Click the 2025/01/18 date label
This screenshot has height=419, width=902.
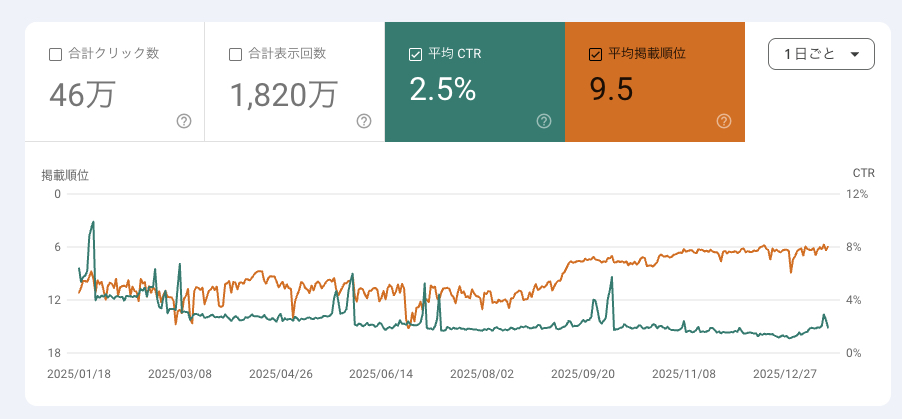click(x=79, y=374)
